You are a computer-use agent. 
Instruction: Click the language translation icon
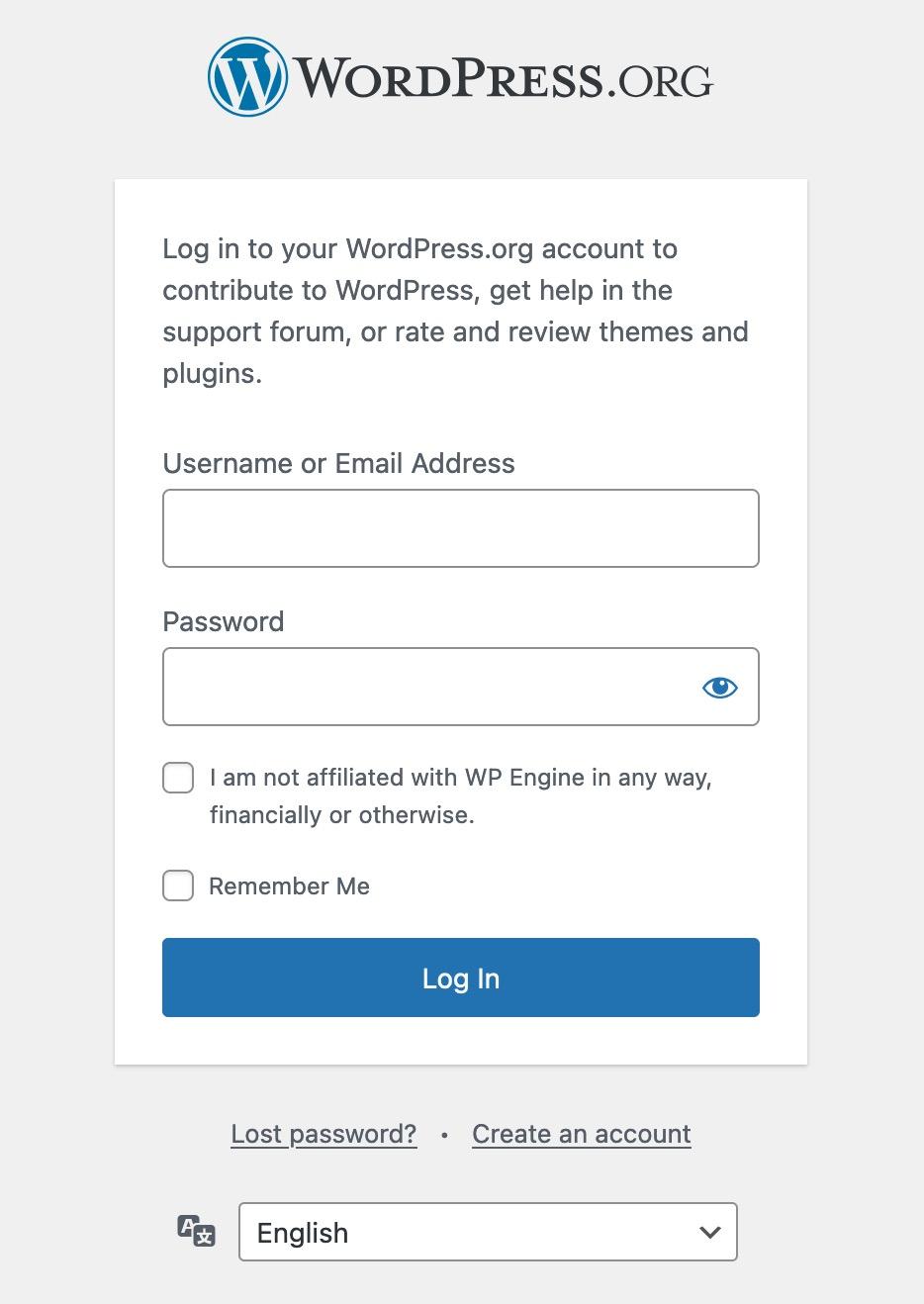pos(196,1232)
